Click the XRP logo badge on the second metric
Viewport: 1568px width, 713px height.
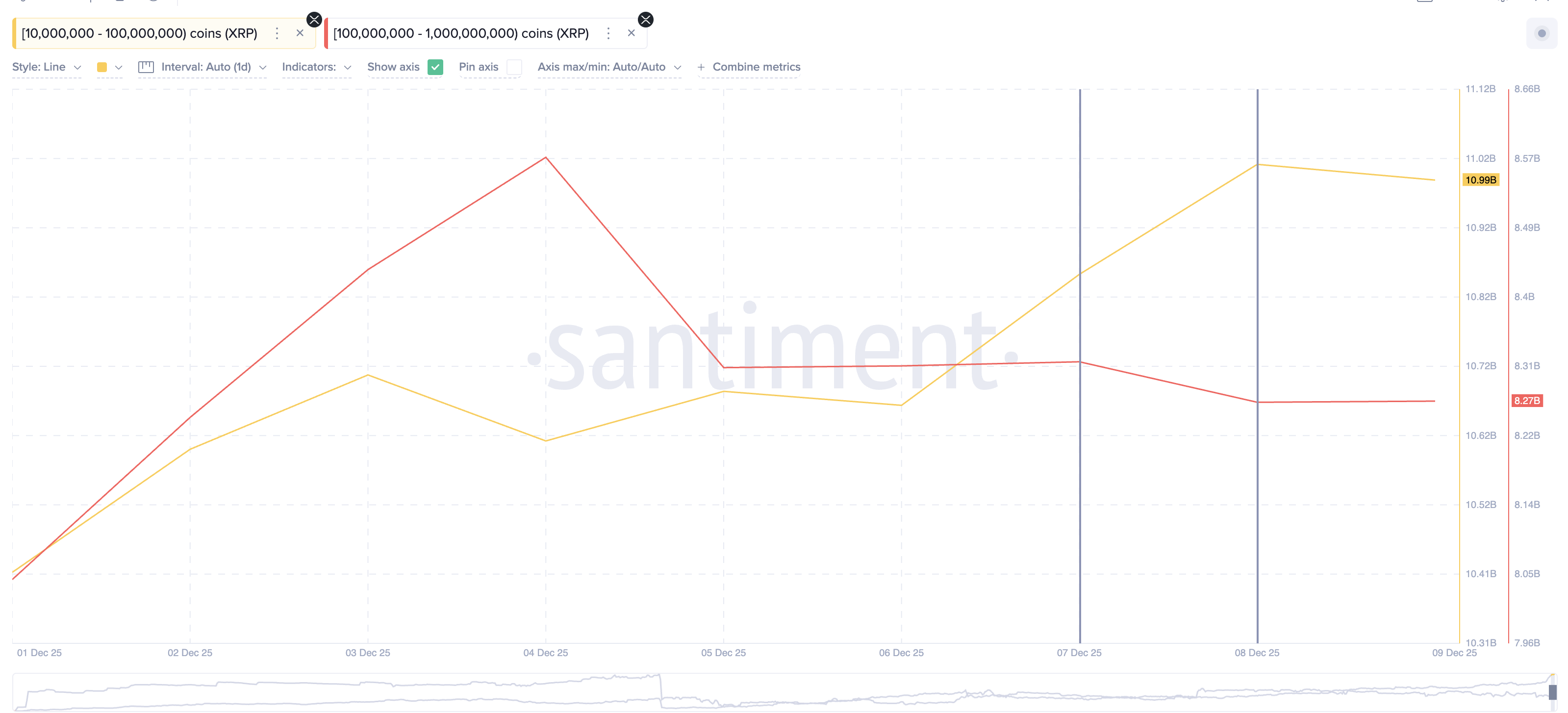(x=645, y=20)
